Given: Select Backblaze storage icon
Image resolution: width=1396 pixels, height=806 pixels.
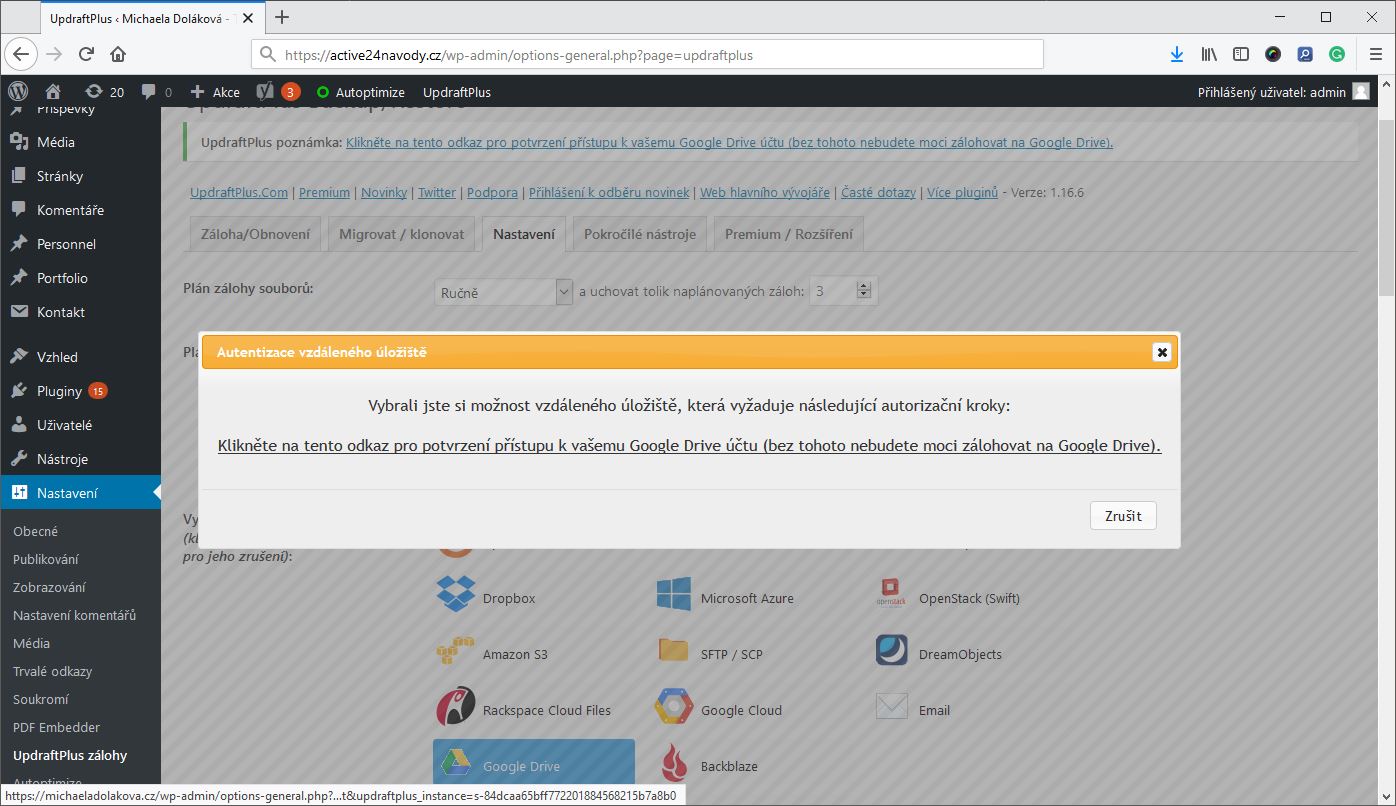Looking at the screenshot, I should point(674,765).
